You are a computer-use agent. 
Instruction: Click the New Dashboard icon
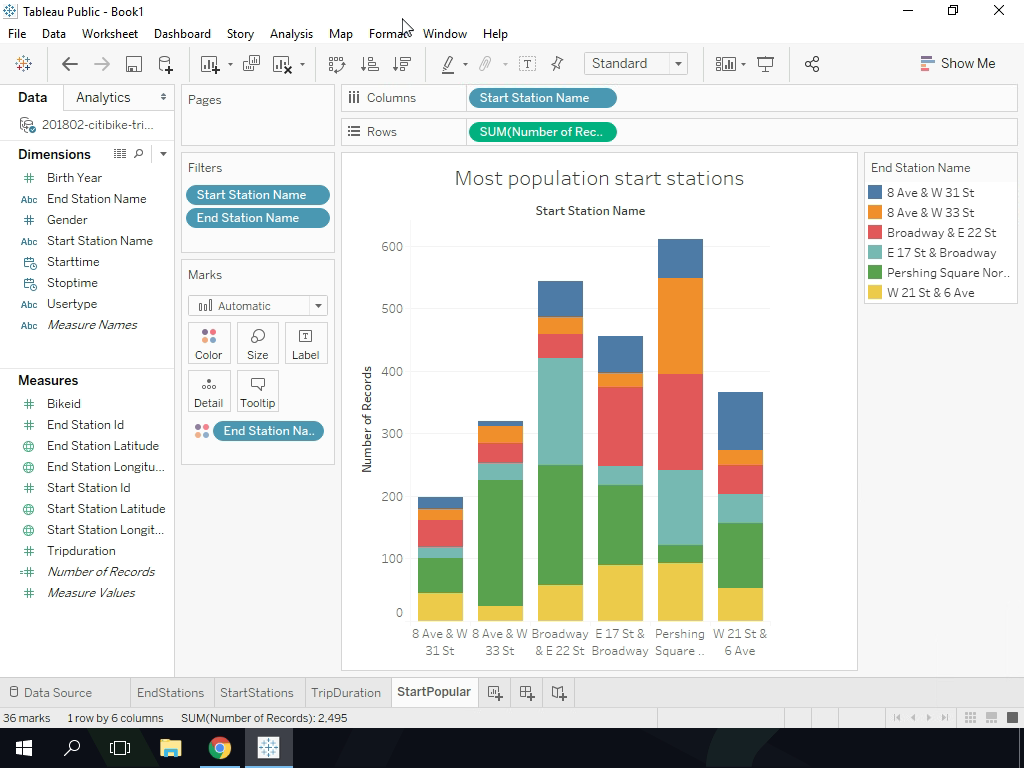click(x=527, y=692)
